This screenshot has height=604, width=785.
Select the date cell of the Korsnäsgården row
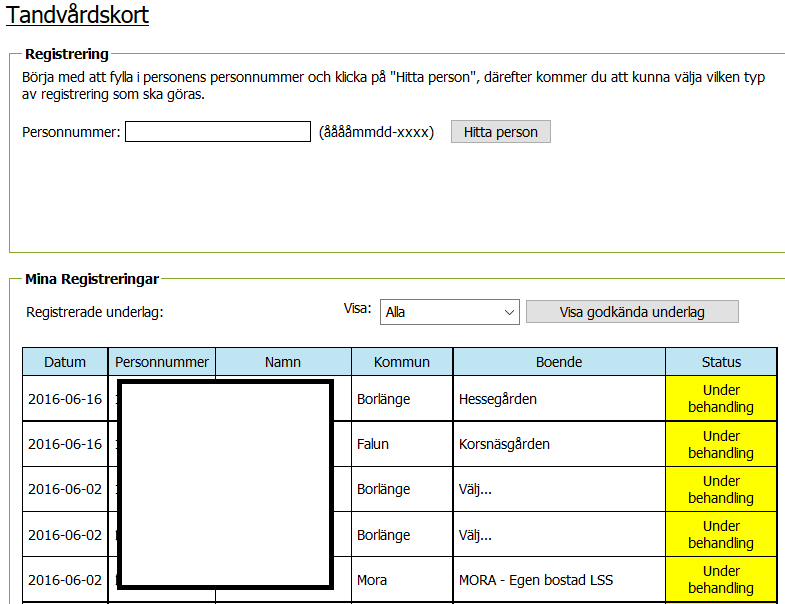65,444
